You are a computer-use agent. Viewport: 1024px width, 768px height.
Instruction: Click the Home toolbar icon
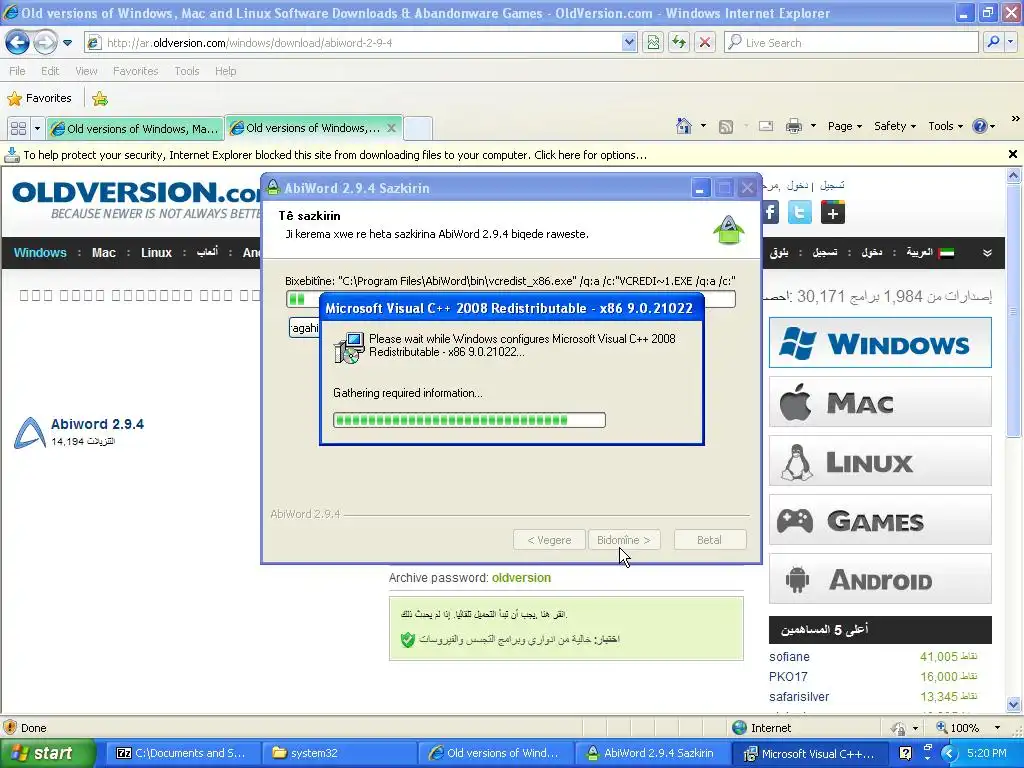(684, 125)
